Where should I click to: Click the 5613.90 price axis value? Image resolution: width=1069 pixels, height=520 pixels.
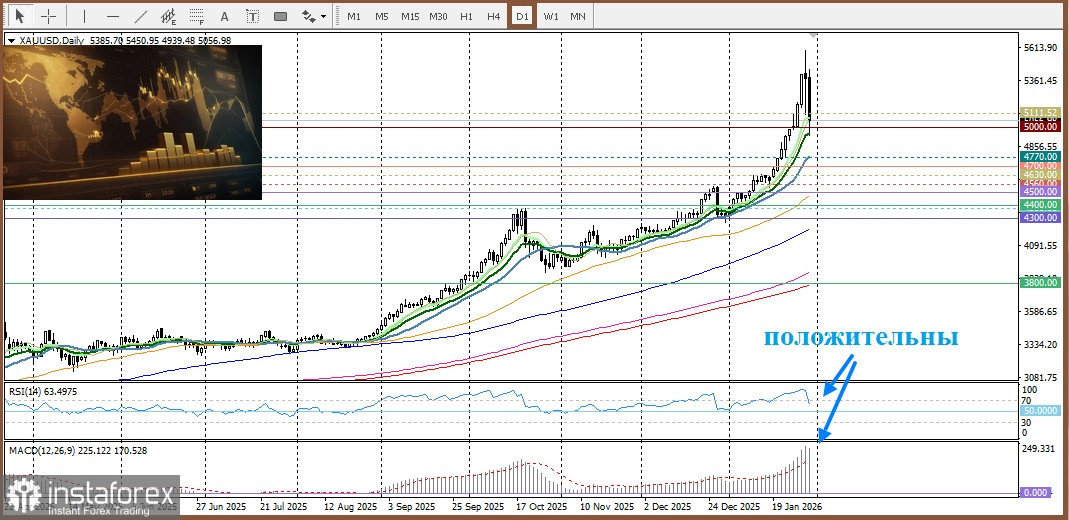click(x=1040, y=47)
